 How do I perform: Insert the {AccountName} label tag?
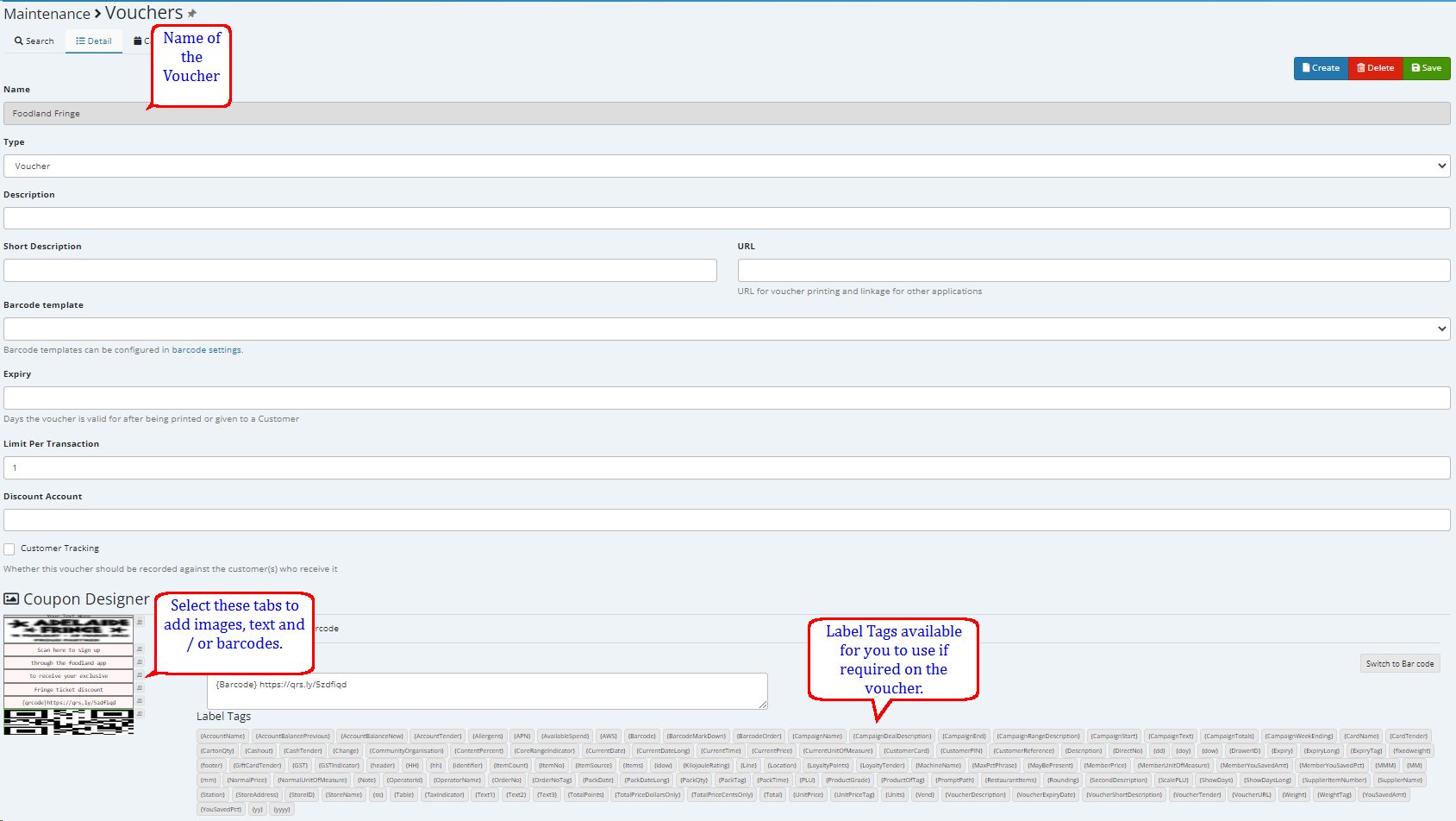pyautogui.click(x=222, y=736)
